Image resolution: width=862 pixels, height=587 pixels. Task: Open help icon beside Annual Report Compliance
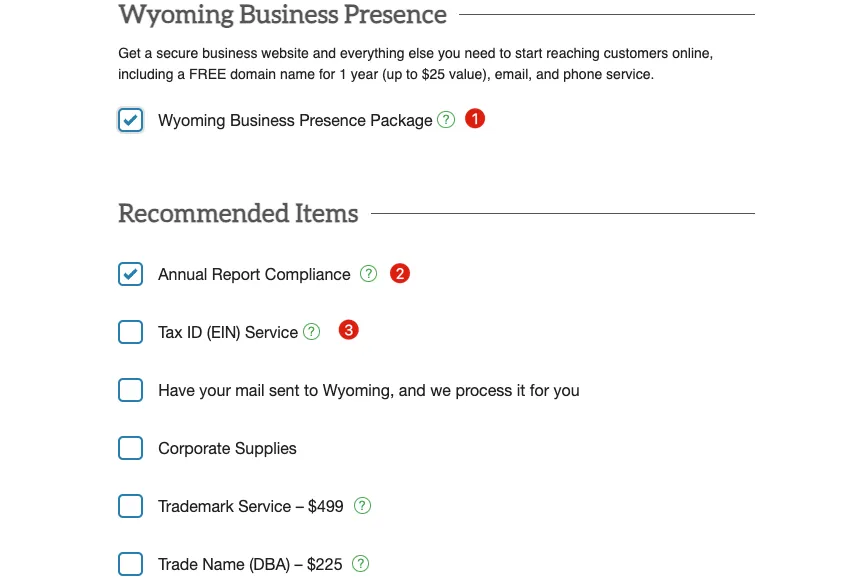click(369, 274)
